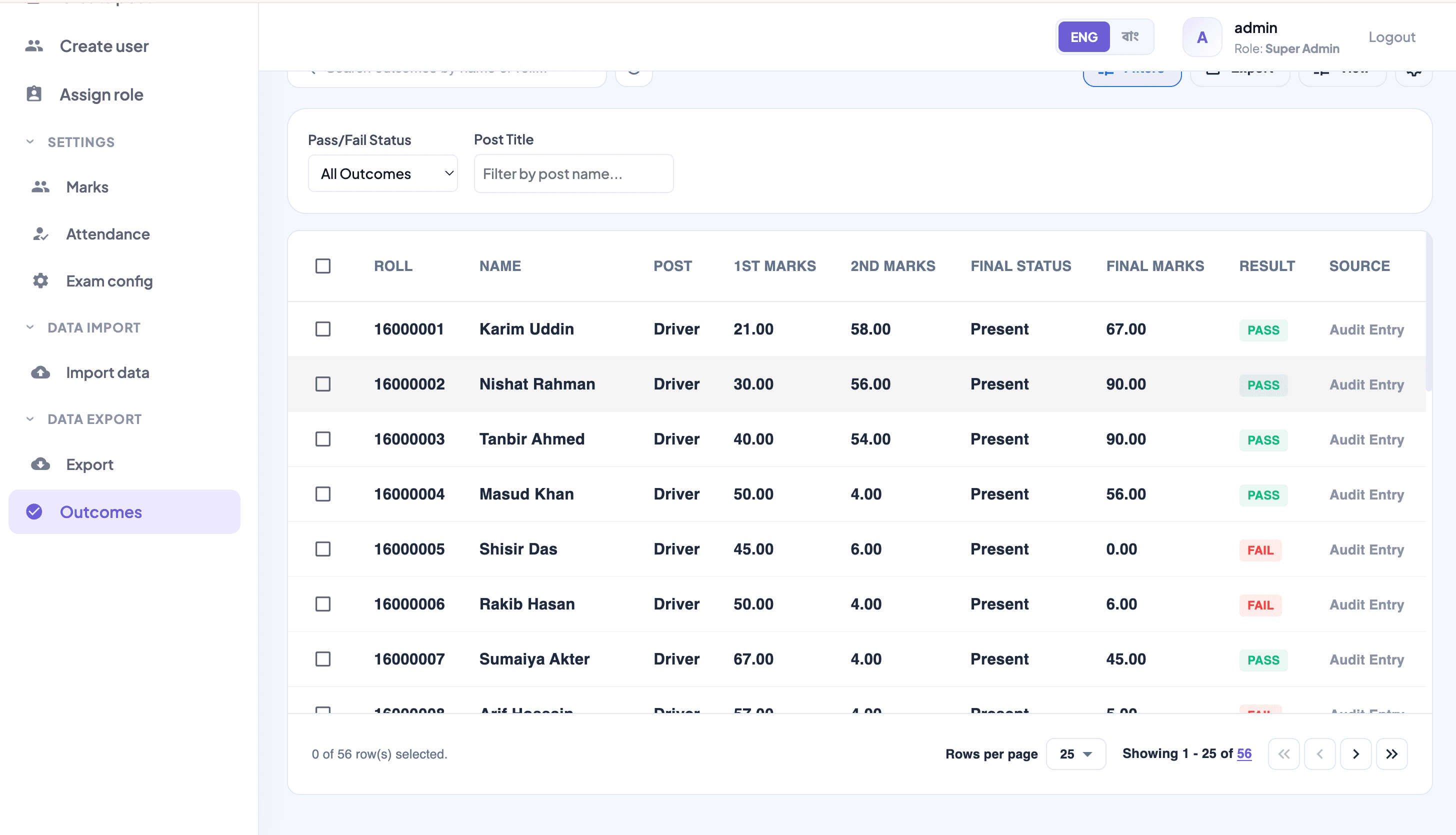Check the row for Karim Uddin
Image resolution: width=1456 pixels, height=835 pixels.
coord(323,329)
